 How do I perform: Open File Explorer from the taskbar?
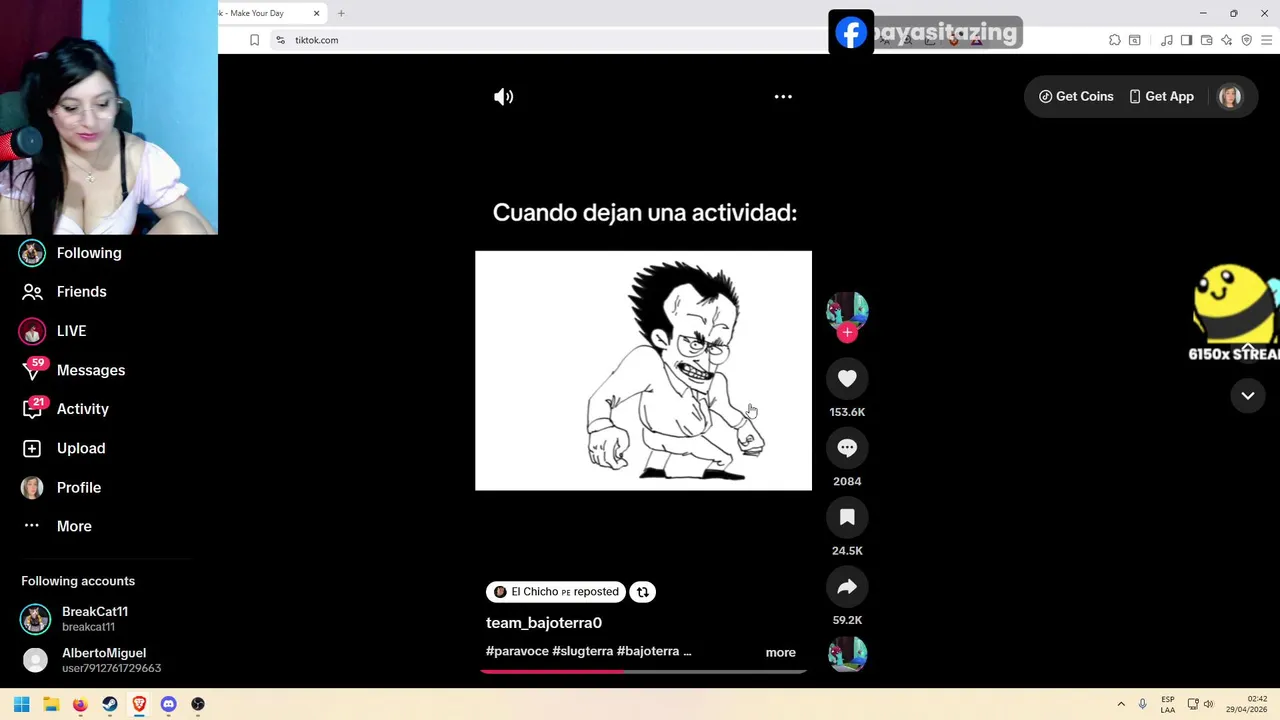(51, 704)
